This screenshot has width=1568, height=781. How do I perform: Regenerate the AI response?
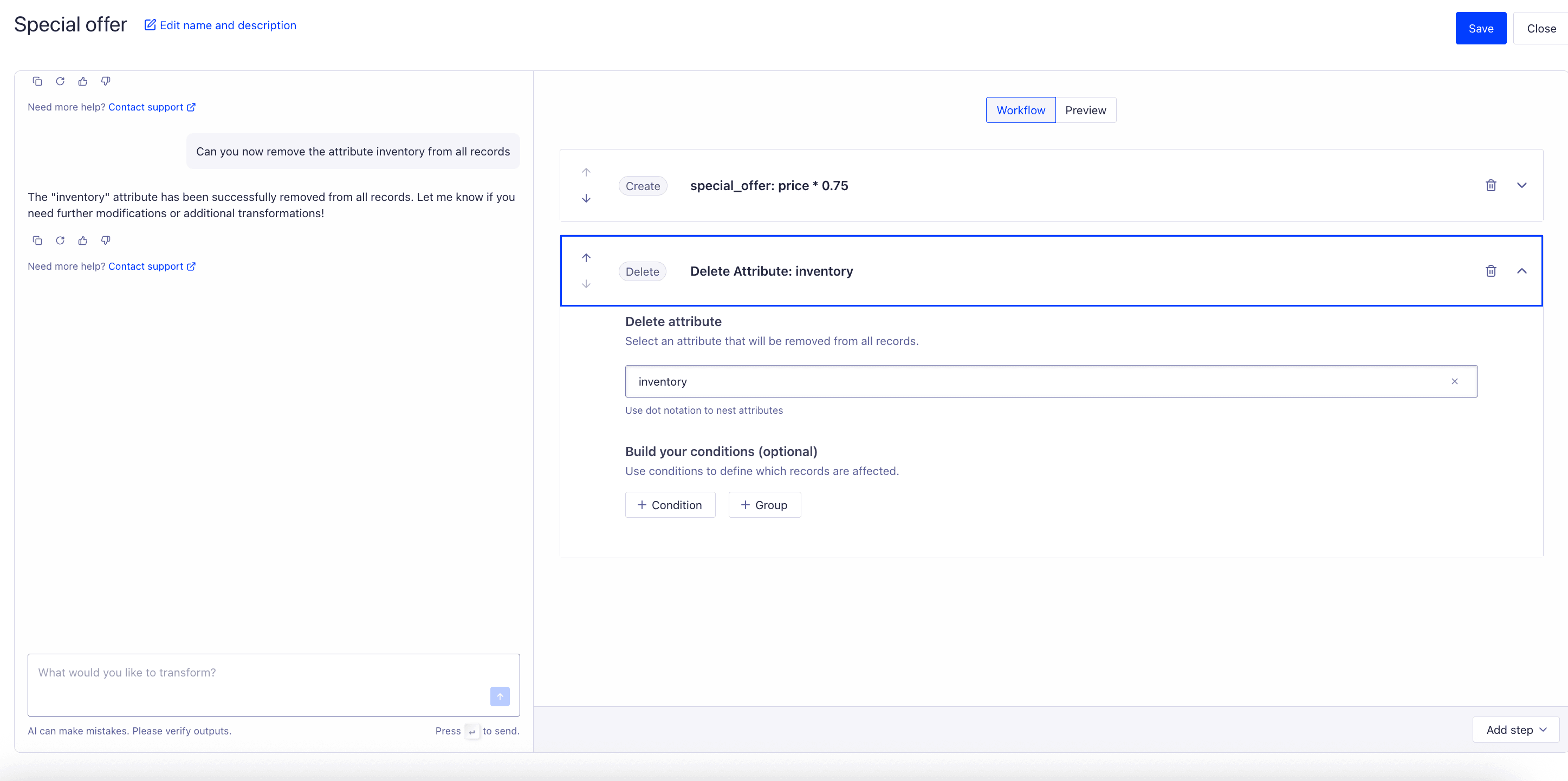tap(60, 240)
